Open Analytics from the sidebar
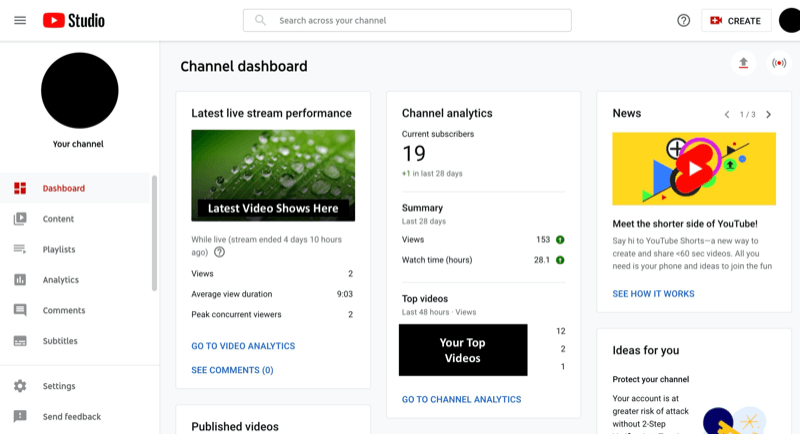This screenshot has width=800, height=434. pos(61,279)
